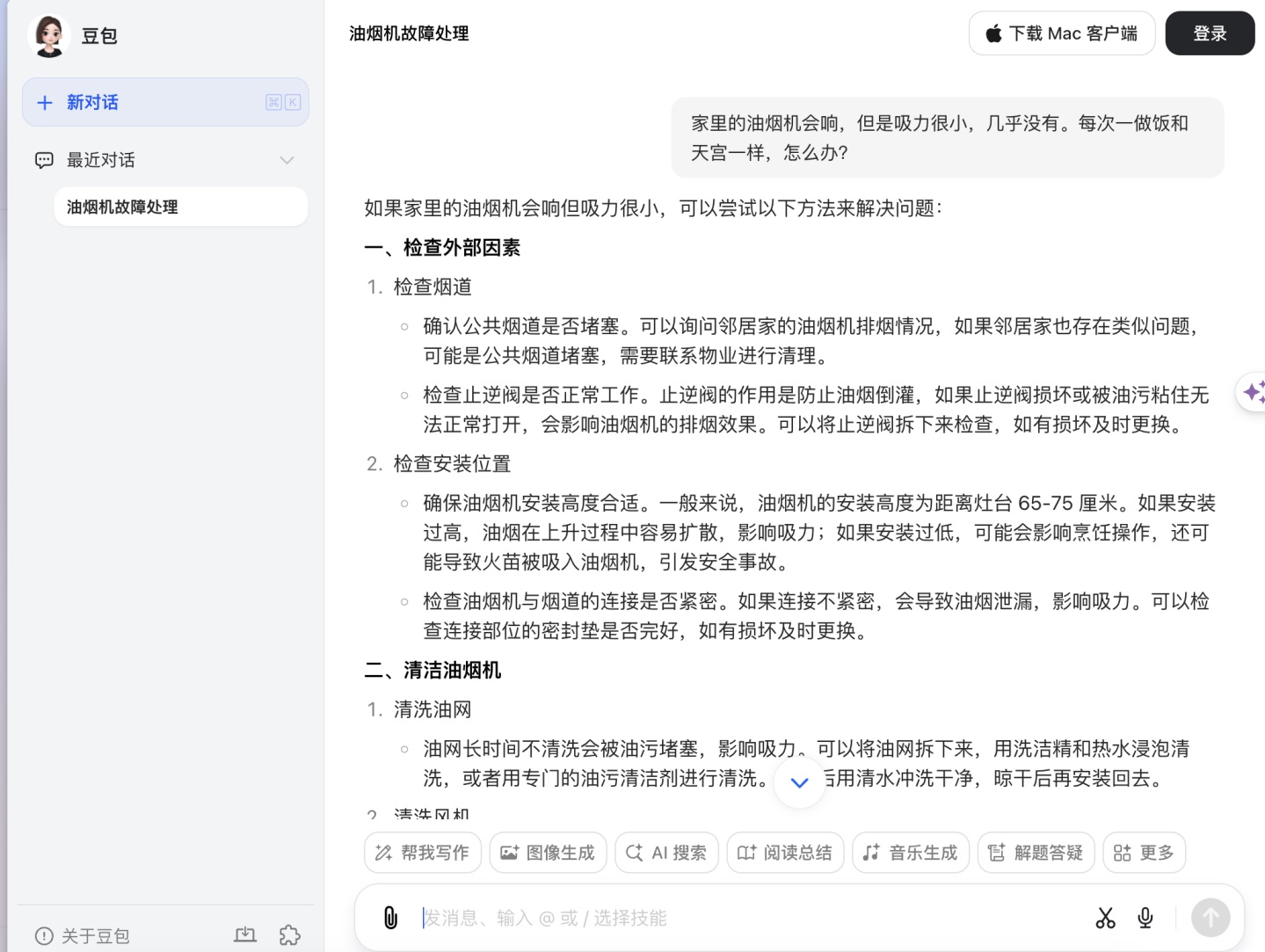
Task: Select the 音乐生成 skill
Action: pyautogui.click(x=910, y=853)
